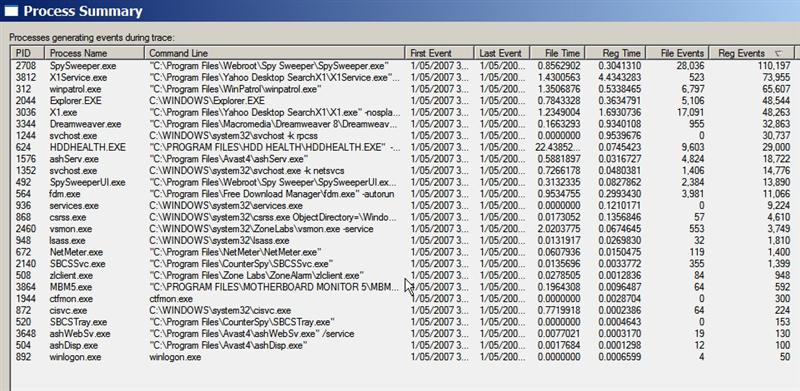Click the Reg Events sort arrow header
Image resolution: width=800 pixels, height=391 pixels.
point(751,53)
